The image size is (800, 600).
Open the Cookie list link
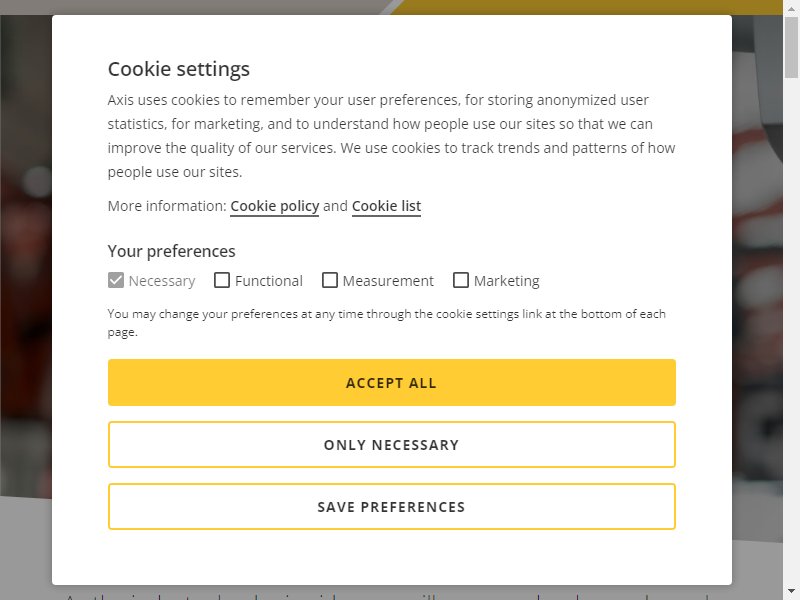coord(386,206)
